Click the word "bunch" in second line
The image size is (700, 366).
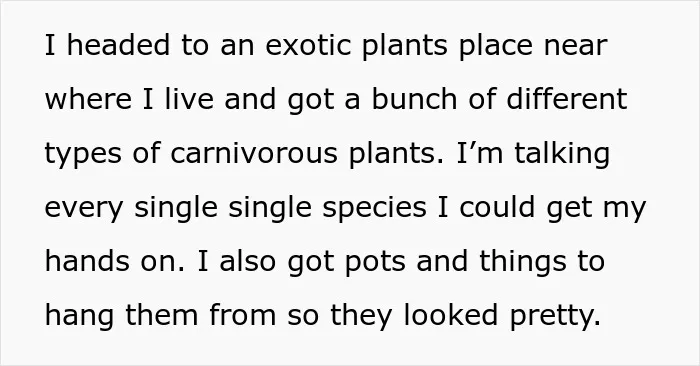414,99
